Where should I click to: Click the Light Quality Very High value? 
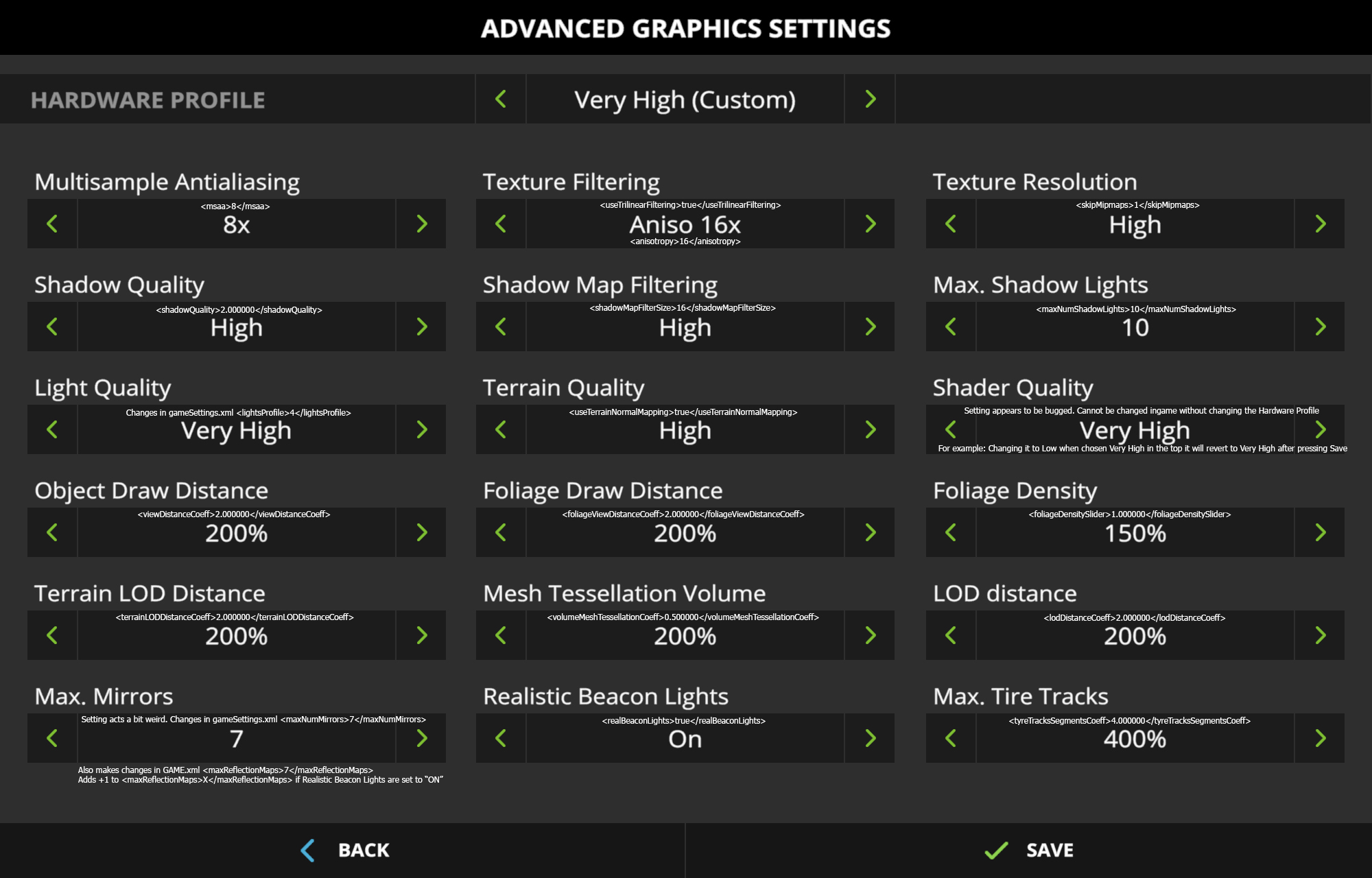237,429
